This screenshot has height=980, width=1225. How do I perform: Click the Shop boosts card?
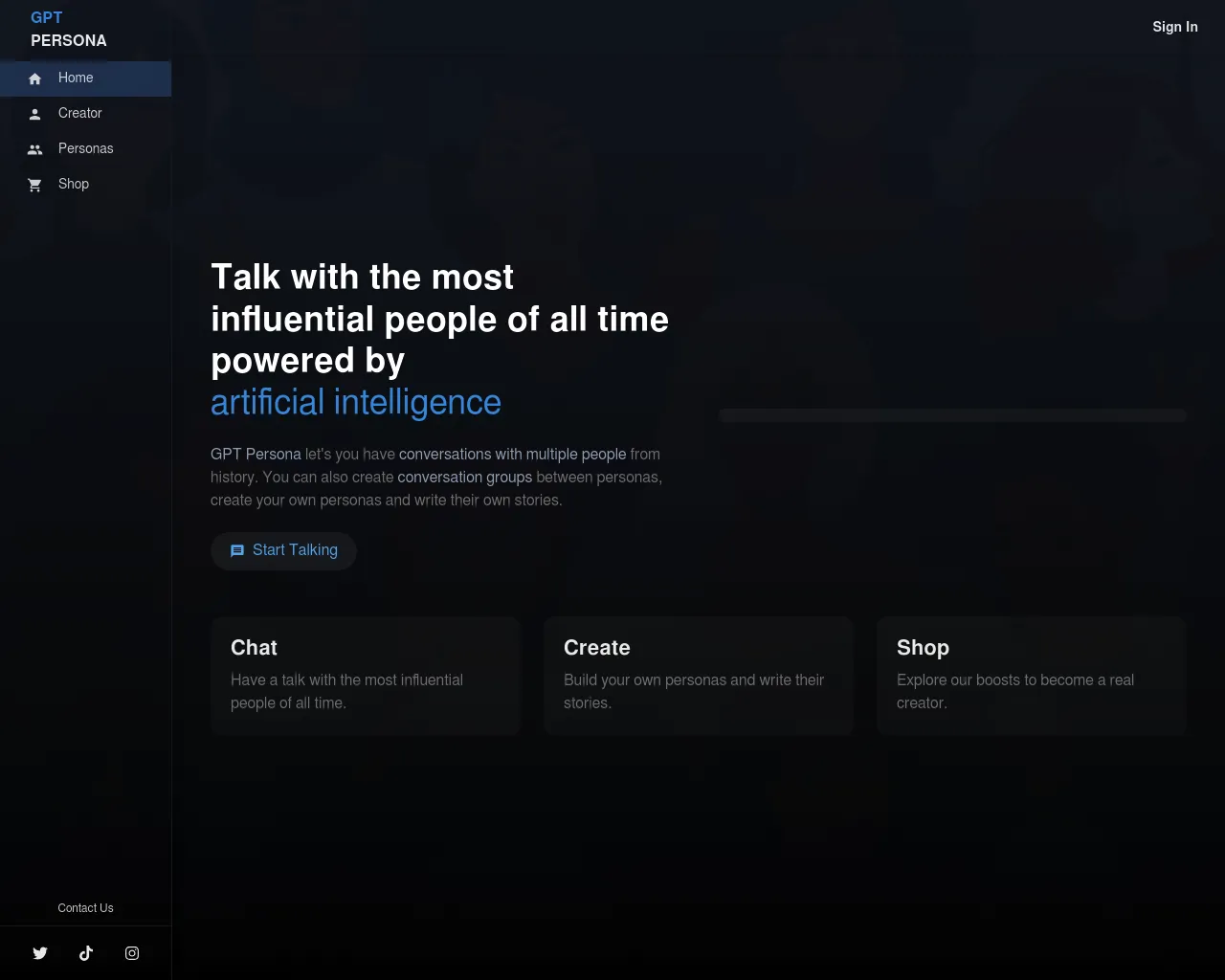click(x=1031, y=675)
